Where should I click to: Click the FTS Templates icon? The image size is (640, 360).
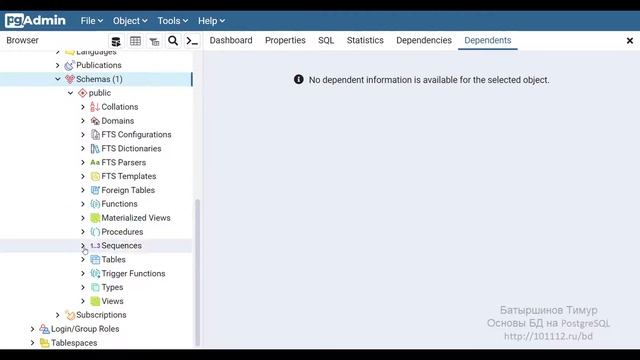tap(95, 176)
